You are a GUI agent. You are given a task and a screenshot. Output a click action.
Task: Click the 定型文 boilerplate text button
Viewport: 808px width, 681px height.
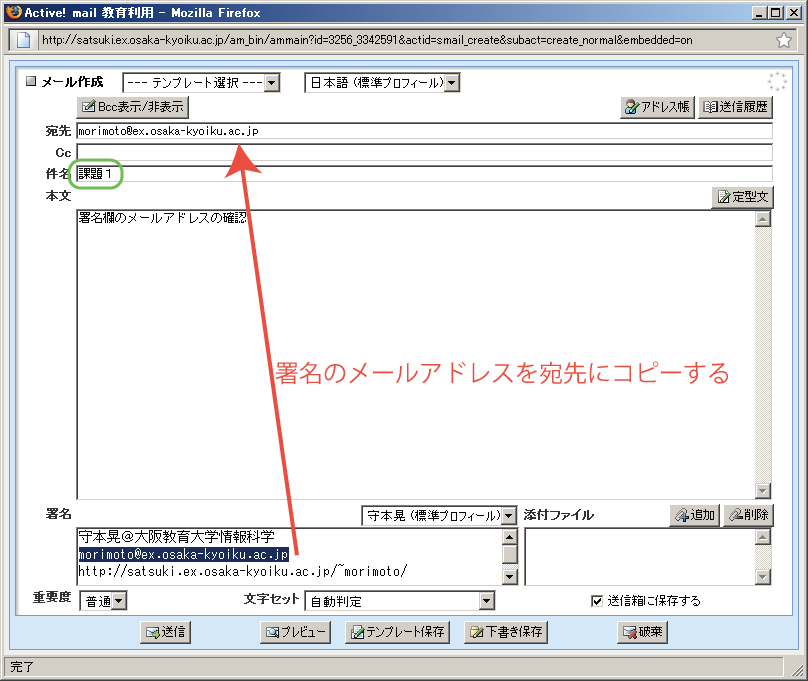(x=742, y=197)
